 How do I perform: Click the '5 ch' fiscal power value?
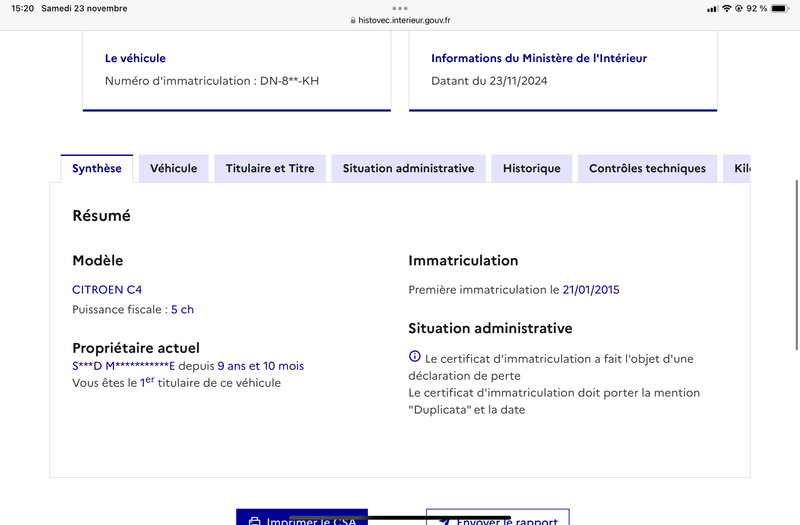point(182,310)
